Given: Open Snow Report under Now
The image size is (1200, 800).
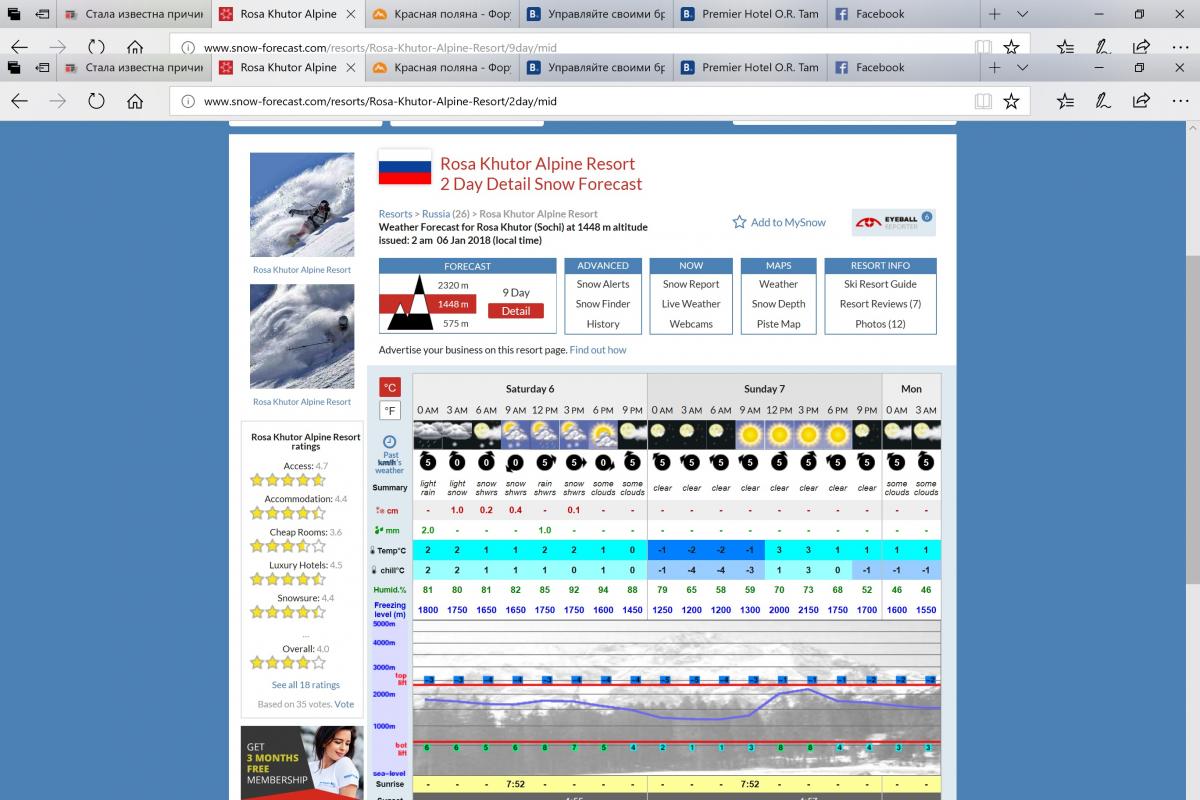Looking at the screenshot, I should 691,284.
